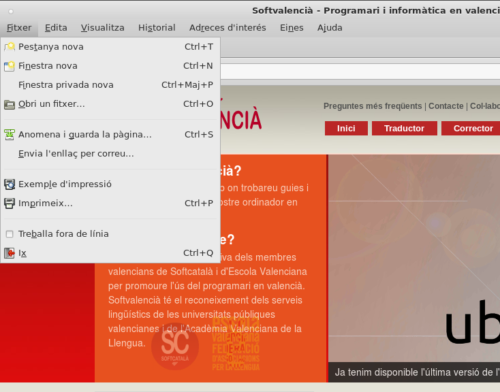Open the Contacte link

tap(446, 106)
